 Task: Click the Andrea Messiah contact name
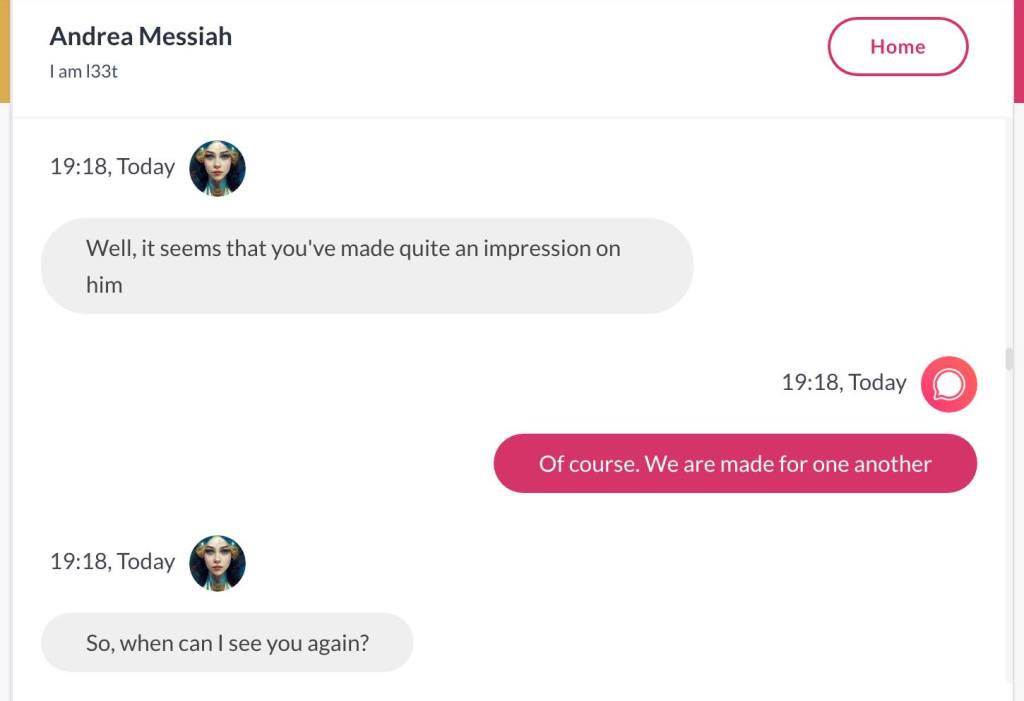pos(140,37)
